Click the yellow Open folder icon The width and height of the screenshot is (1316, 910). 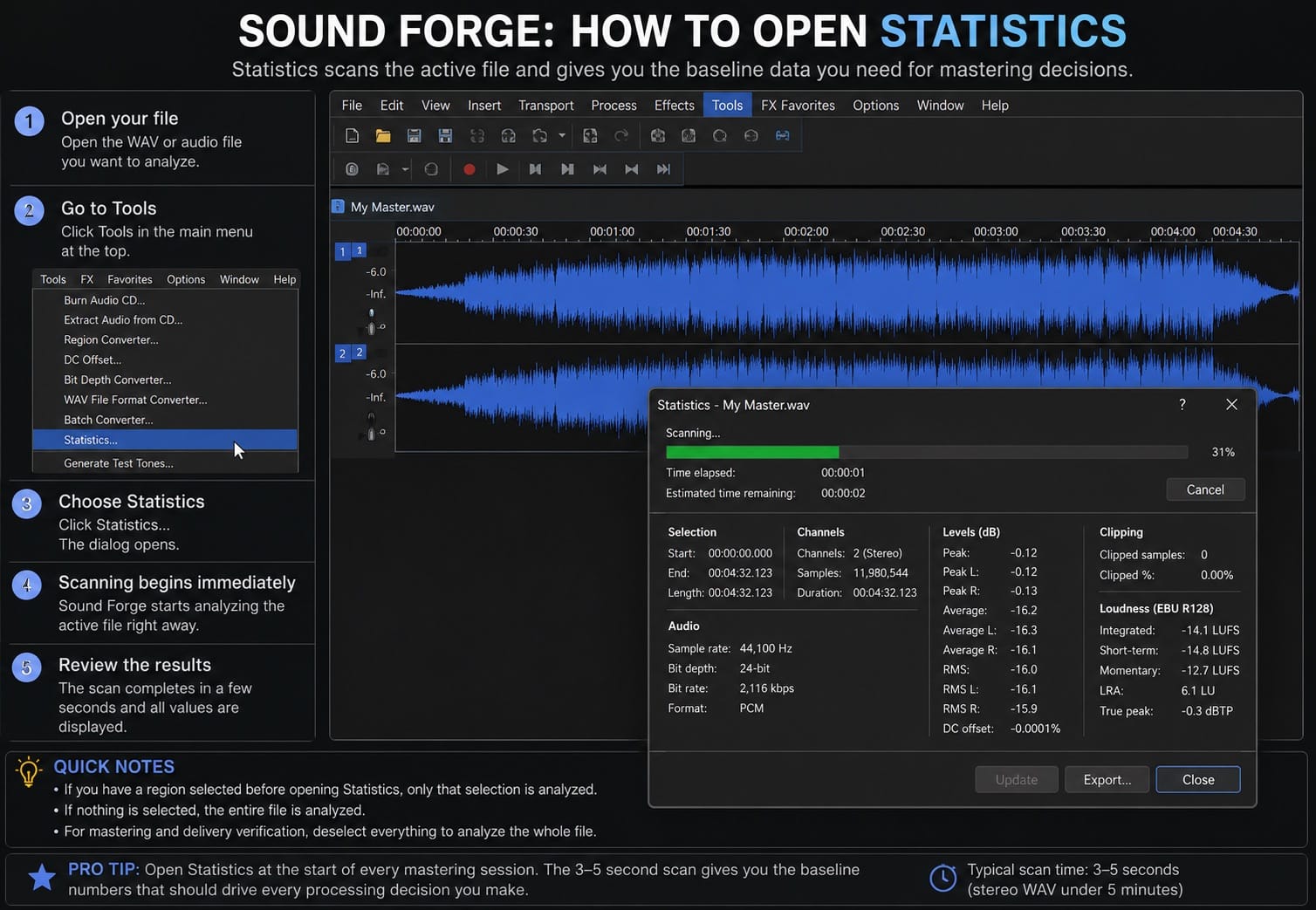(x=383, y=135)
